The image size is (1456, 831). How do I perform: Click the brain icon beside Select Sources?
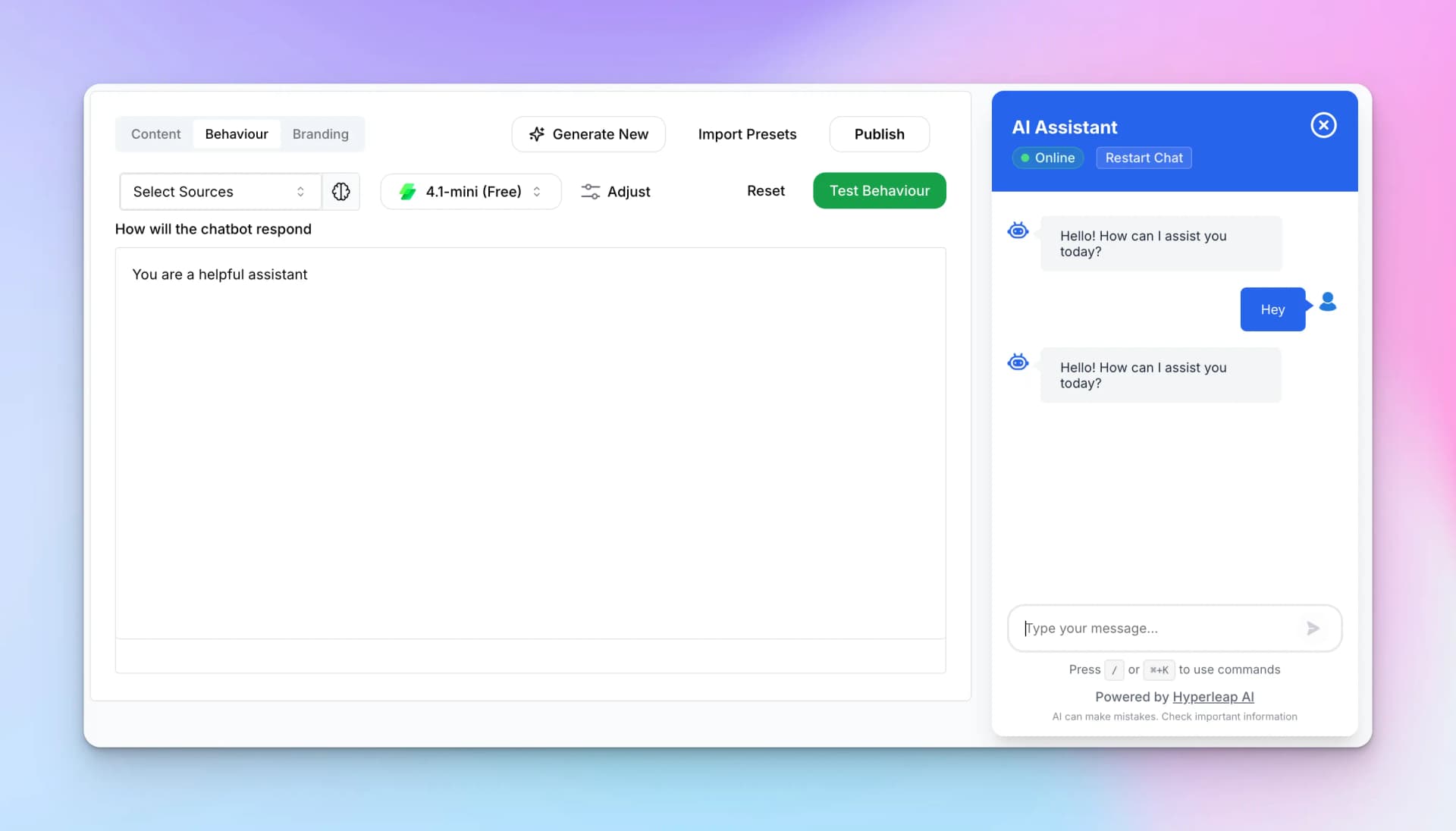340,192
